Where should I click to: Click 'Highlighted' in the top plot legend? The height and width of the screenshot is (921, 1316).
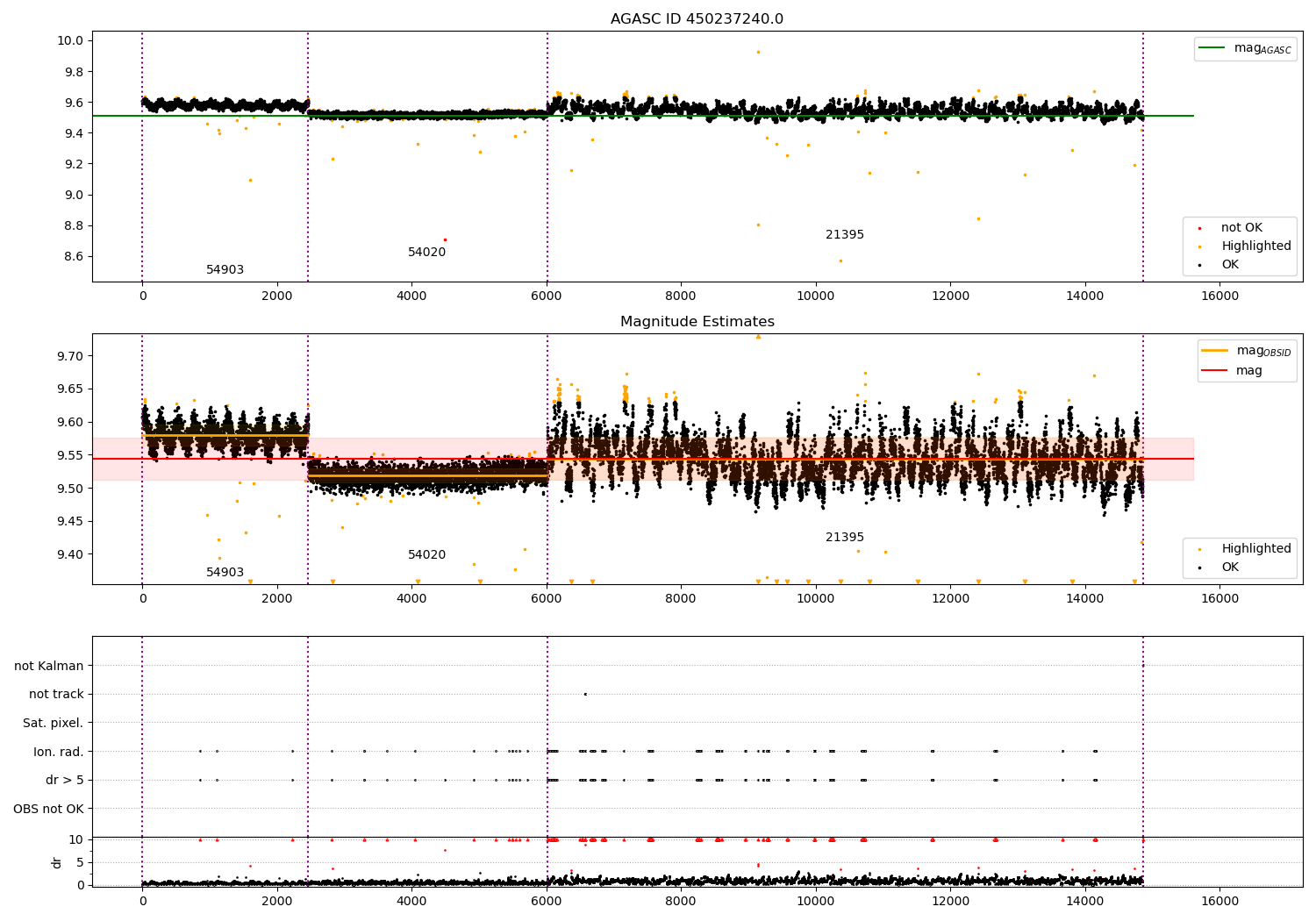point(1256,246)
